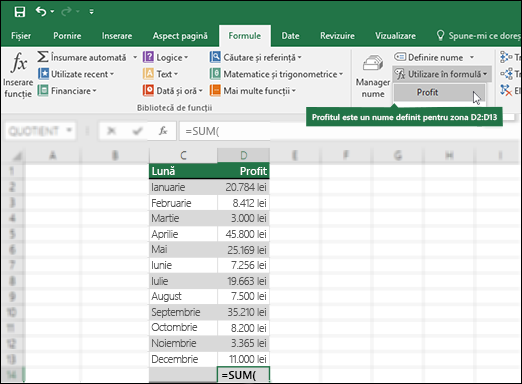522x384 pixels.
Task: Open the Fișier tab
Action: tap(21, 36)
